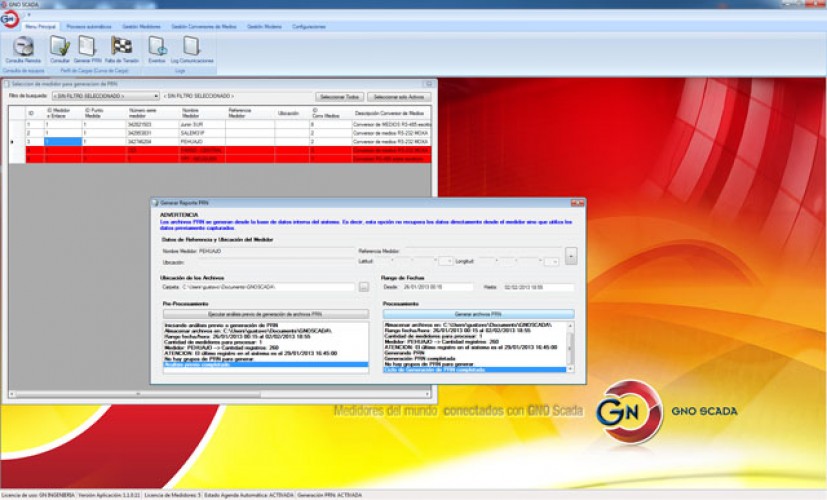
Task: Open the Gestión Modems tab
Action: click(x=264, y=26)
